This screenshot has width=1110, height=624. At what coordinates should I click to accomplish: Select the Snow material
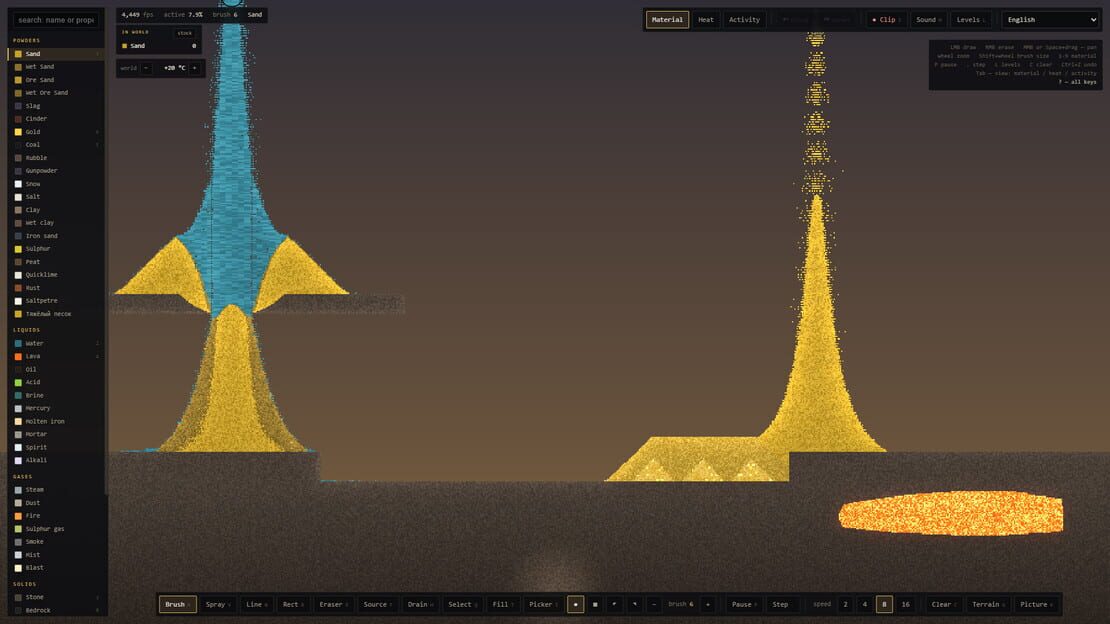tap(56, 183)
